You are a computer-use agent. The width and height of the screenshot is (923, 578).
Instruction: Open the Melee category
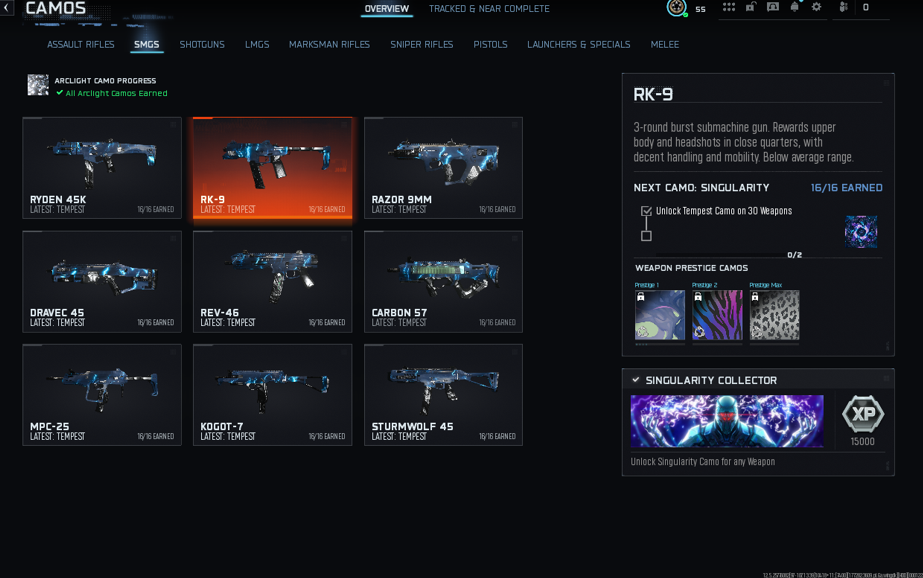click(x=665, y=45)
